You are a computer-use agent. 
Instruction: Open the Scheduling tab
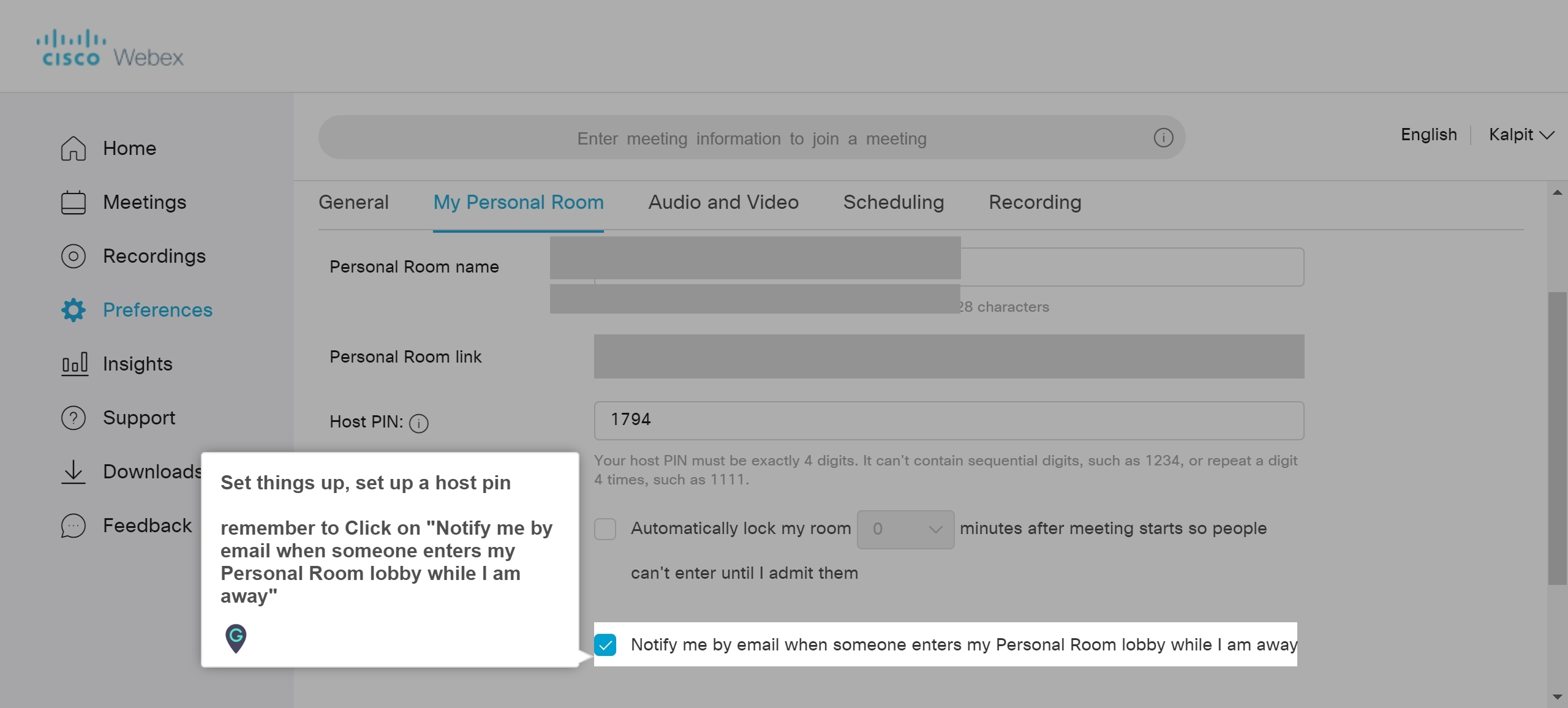click(x=893, y=202)
